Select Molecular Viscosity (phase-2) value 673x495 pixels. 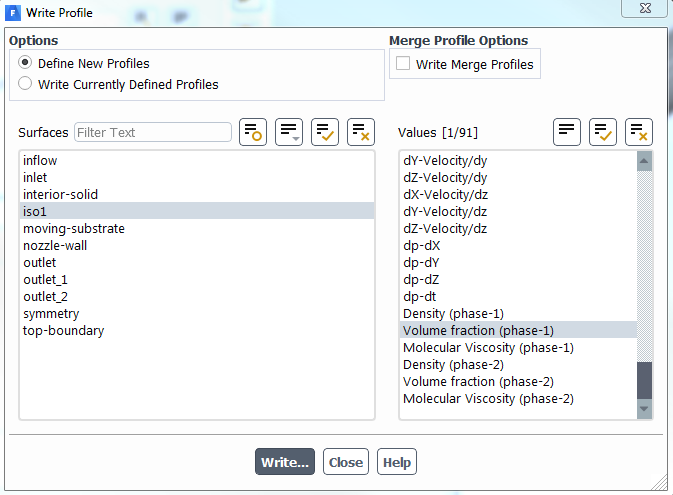pyautogui.click(x=518, y=398)
